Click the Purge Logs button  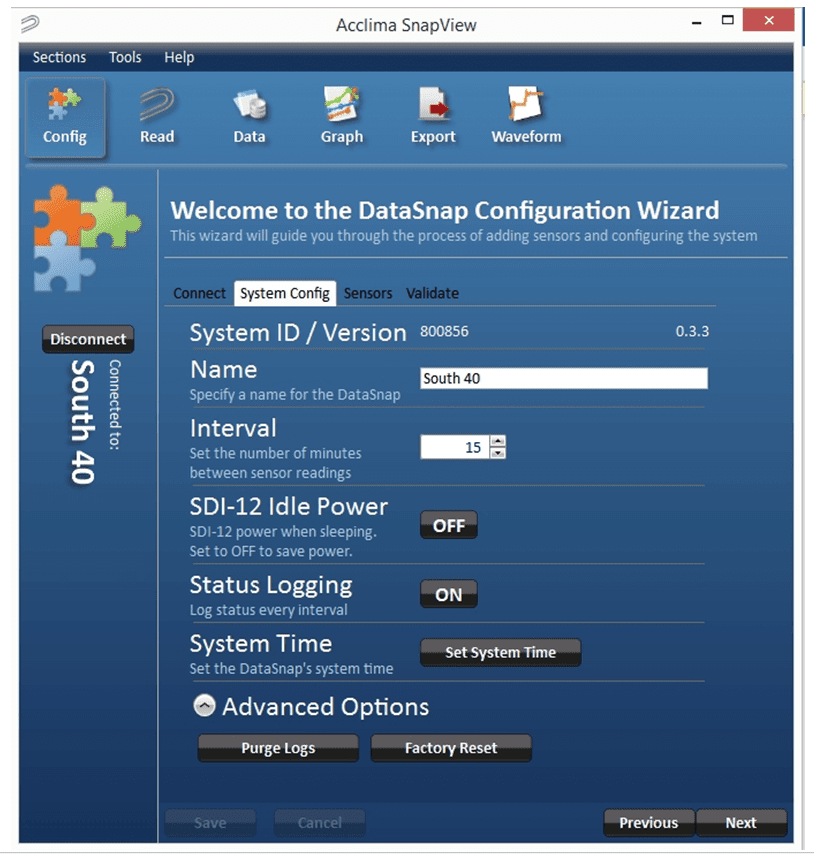coord(277,747)
